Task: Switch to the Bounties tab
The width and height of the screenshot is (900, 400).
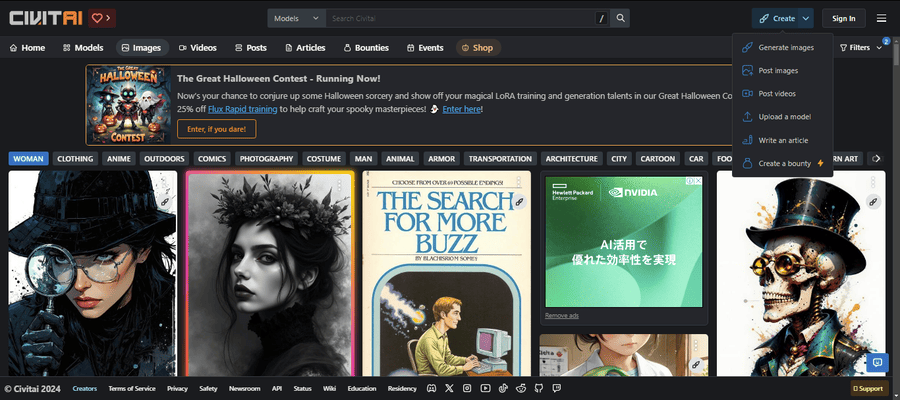Action: pos(366,48)
